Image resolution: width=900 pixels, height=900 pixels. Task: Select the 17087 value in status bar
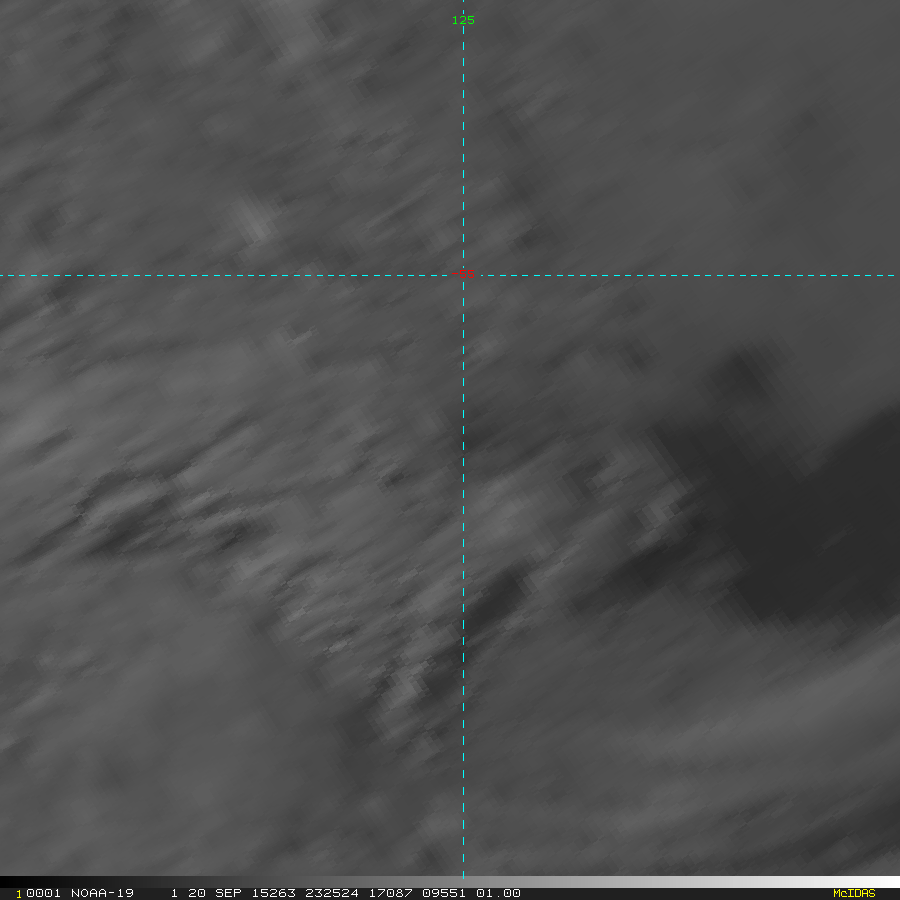coord(390,893)
